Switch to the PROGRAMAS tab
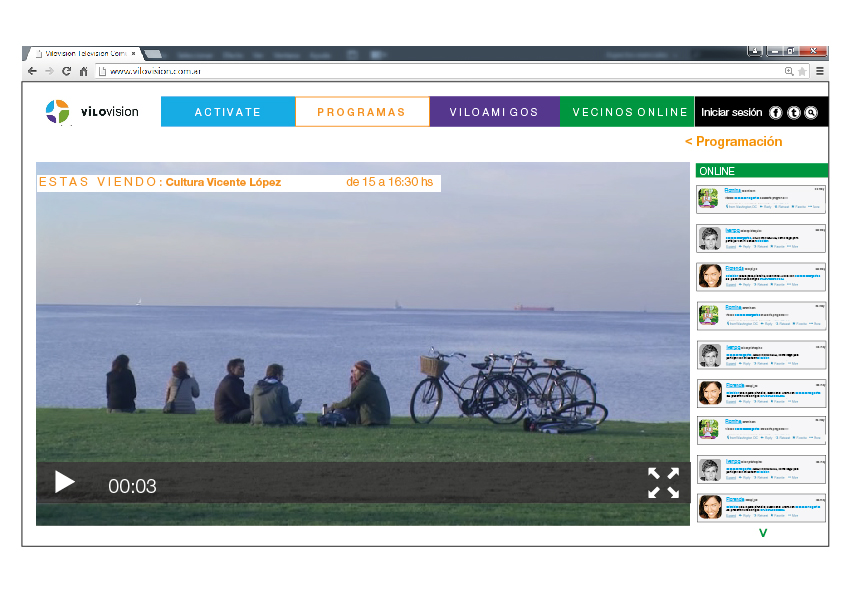 point(362,112)
